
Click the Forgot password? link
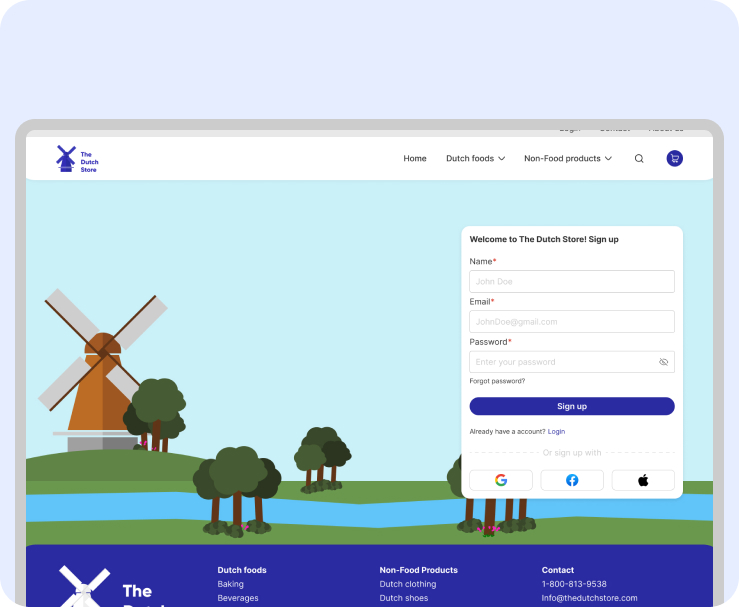[x=497, y=381]
